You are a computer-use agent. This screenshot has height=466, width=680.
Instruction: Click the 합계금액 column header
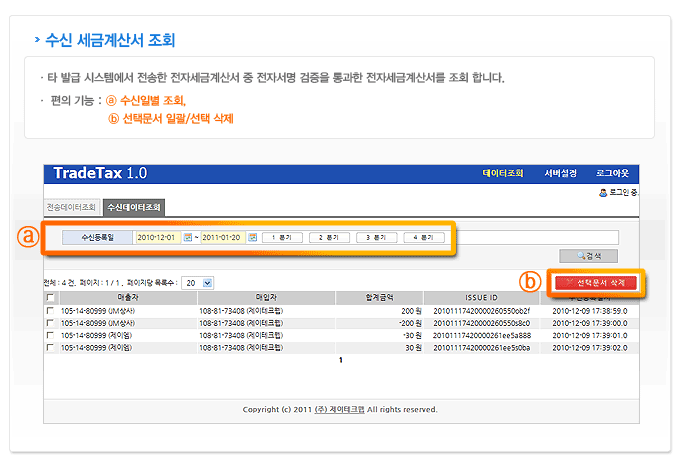pyautogui.click(x=379, y=297)
